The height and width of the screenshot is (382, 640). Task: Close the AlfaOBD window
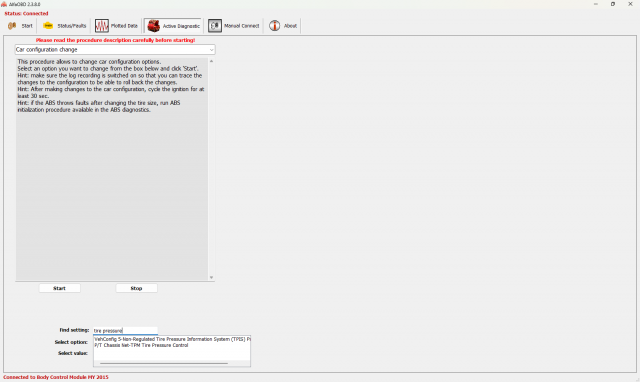pyautogui.click(x=630, y=4)
